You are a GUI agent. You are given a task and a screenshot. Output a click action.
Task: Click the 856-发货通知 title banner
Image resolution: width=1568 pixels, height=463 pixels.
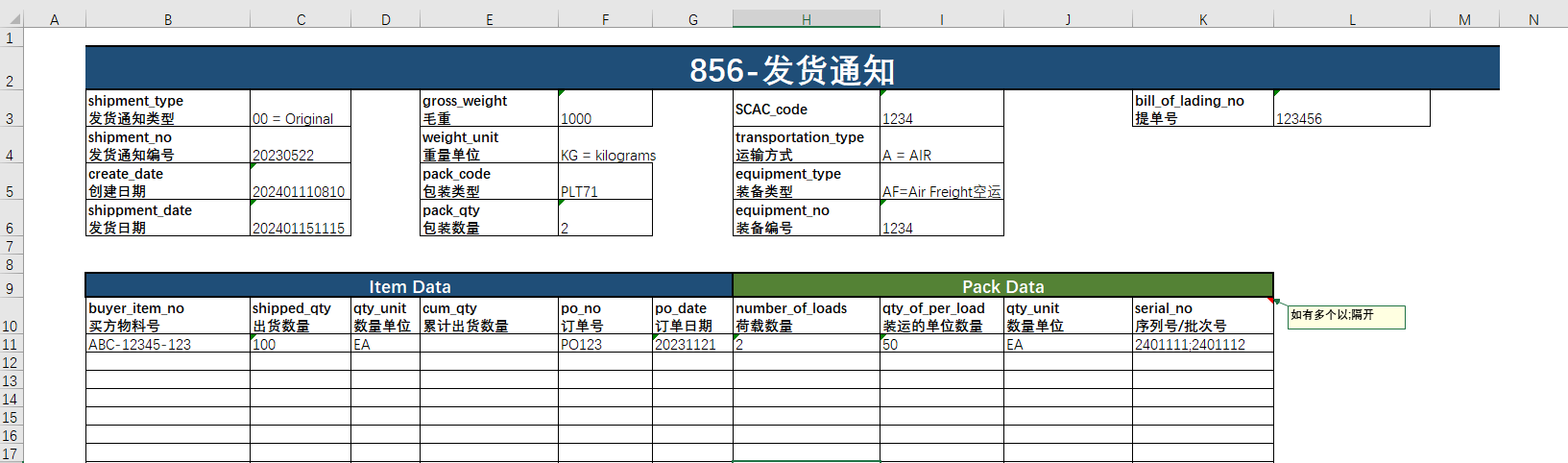(x=792, y=69)
